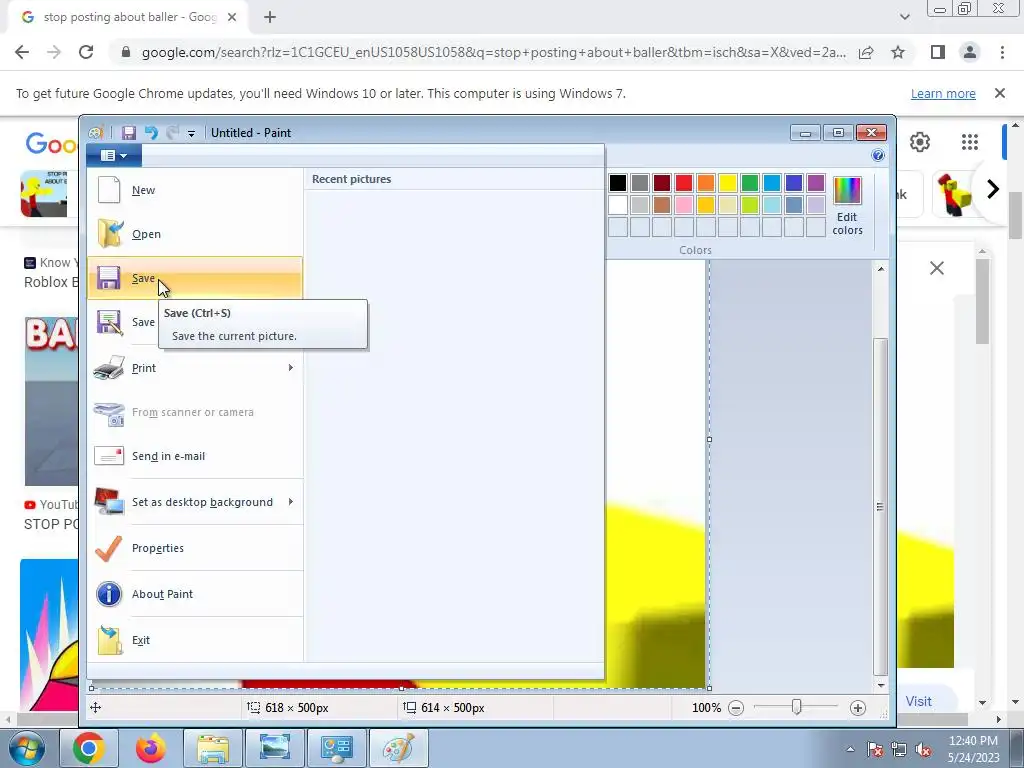This screenshot has width=1024, height=768.
Task: Click Chrome's address bar URL
Action: coord(494,52)
